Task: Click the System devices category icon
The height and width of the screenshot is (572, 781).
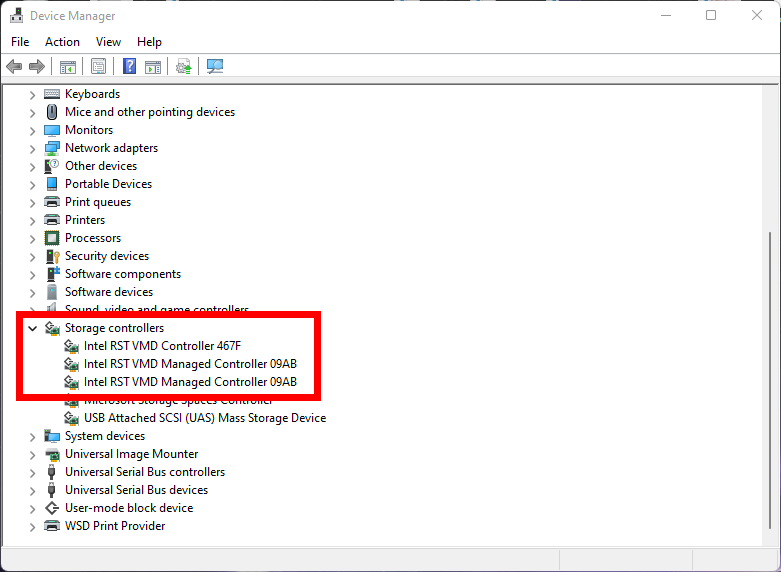Action: tap(52, 436)
